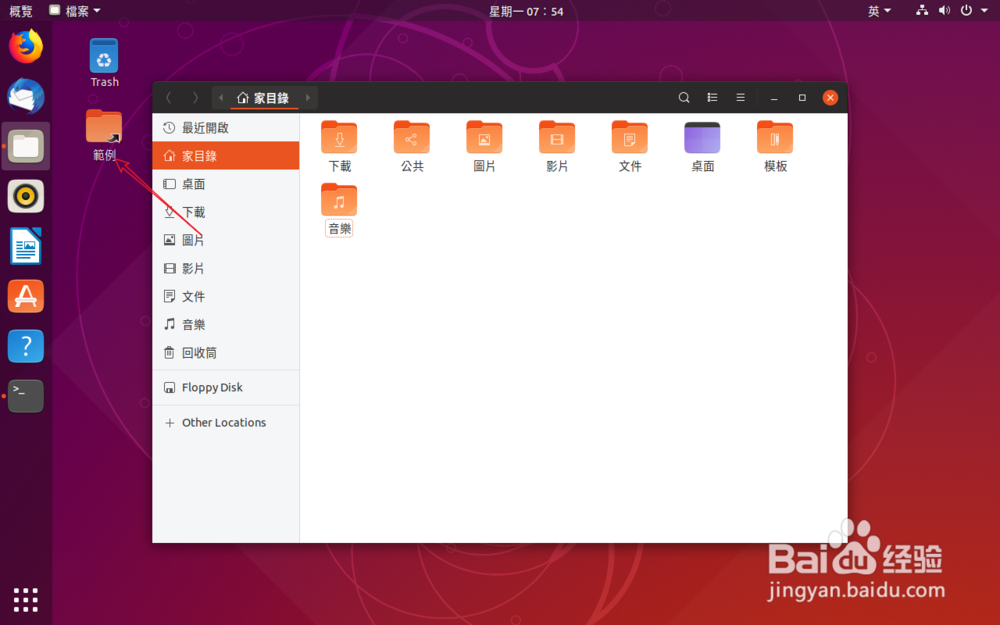Image resolution: width=1000 pixels, height=625 pixels.
Task: Open the hamburger menu in Files
Action: click(740, 98)
